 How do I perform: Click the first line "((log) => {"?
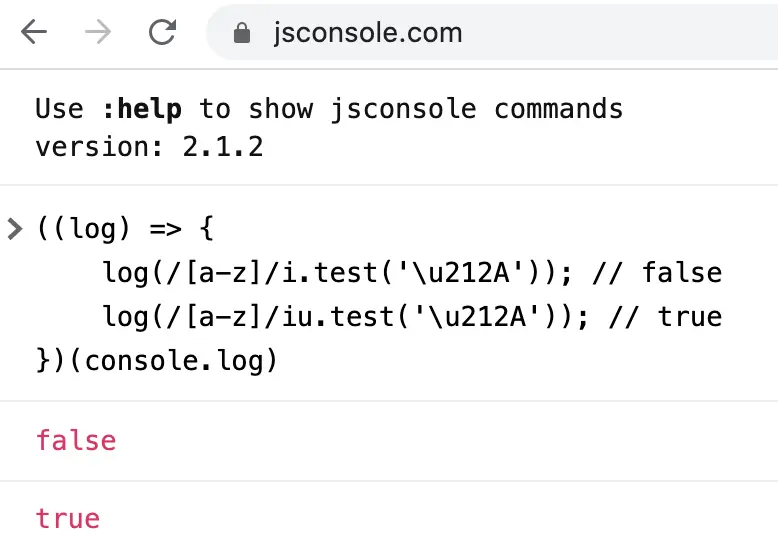125,229
